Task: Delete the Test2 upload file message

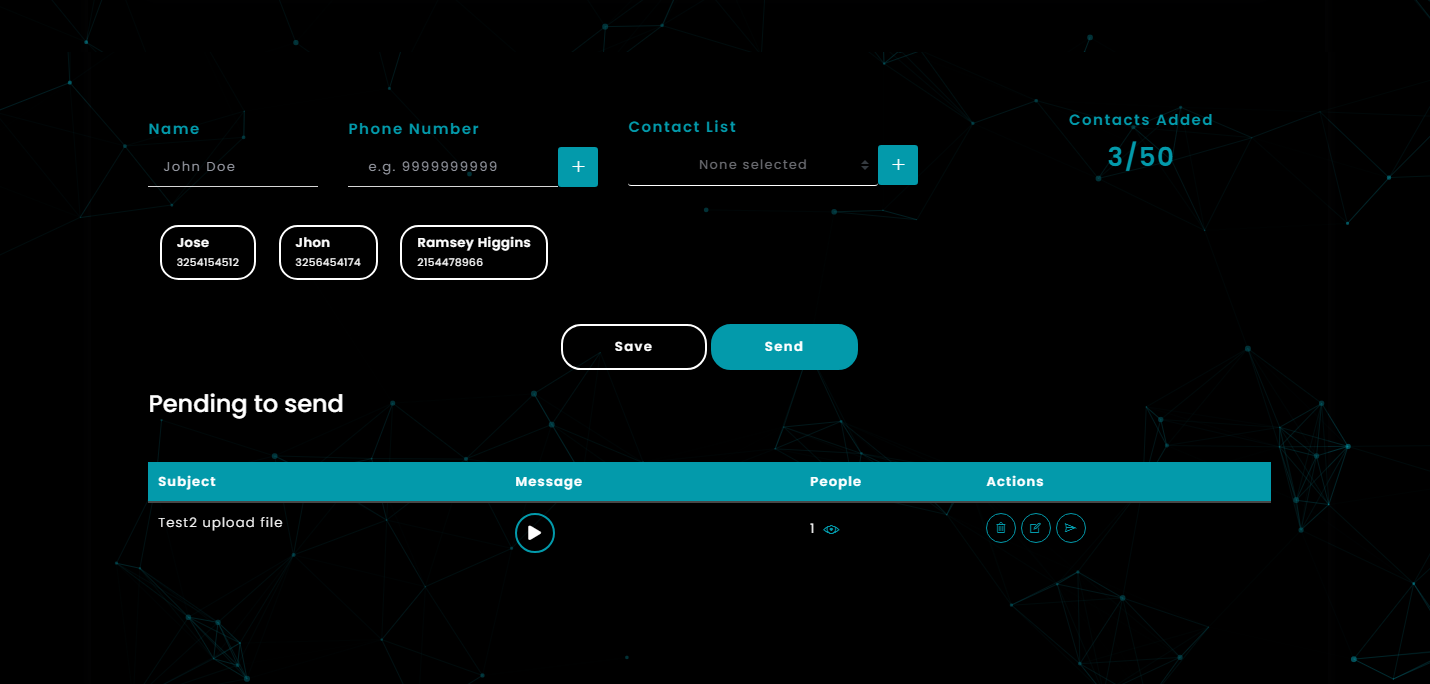Action: [x=1001, y=528]
